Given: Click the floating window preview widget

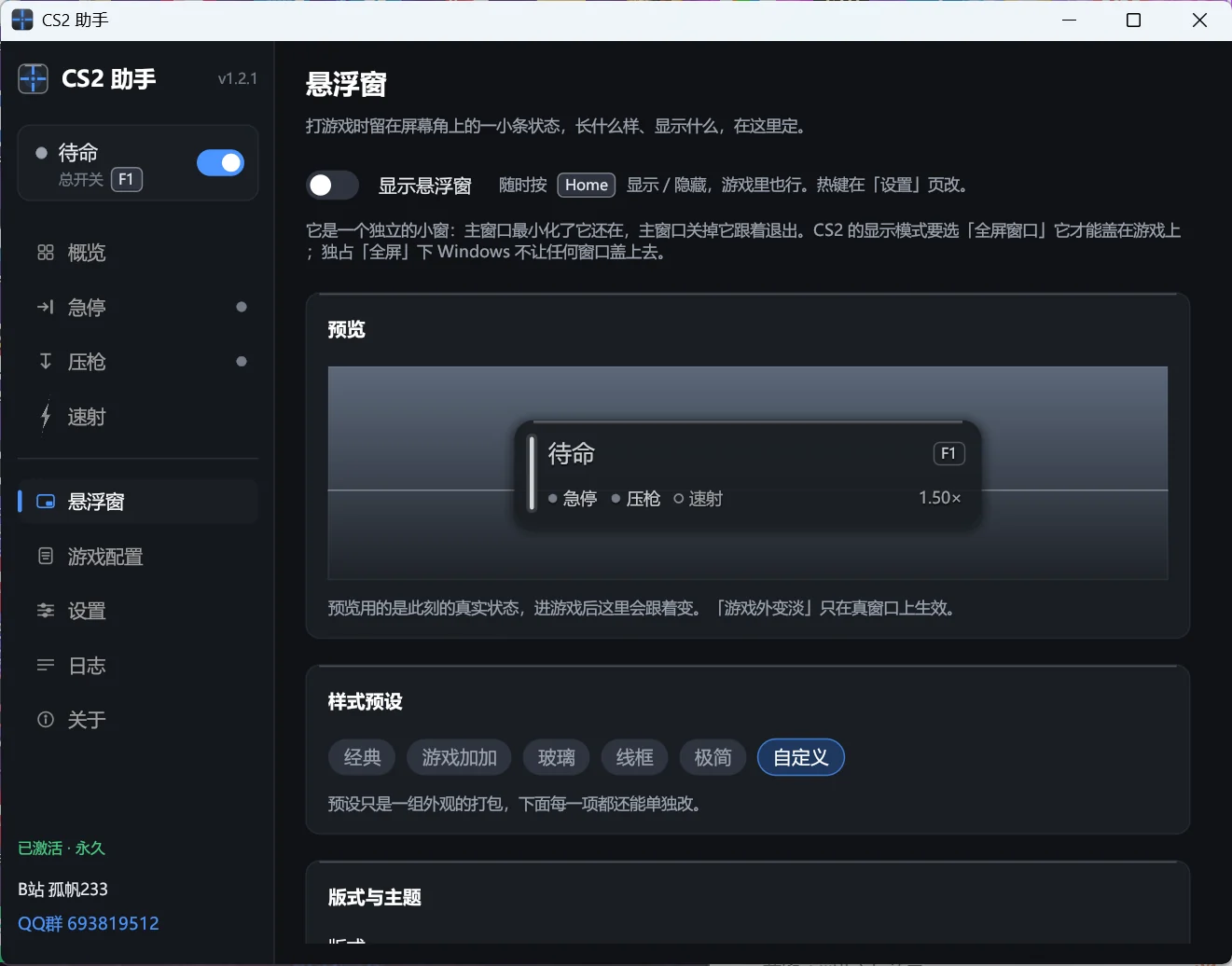Looking at the screenshot, I should (x=748, y=476).
